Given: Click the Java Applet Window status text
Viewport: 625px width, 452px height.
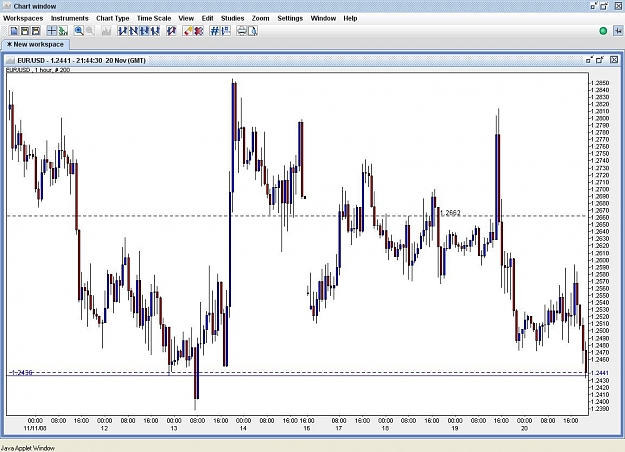Looking at the screenshot, I should (x=28, y=448).
